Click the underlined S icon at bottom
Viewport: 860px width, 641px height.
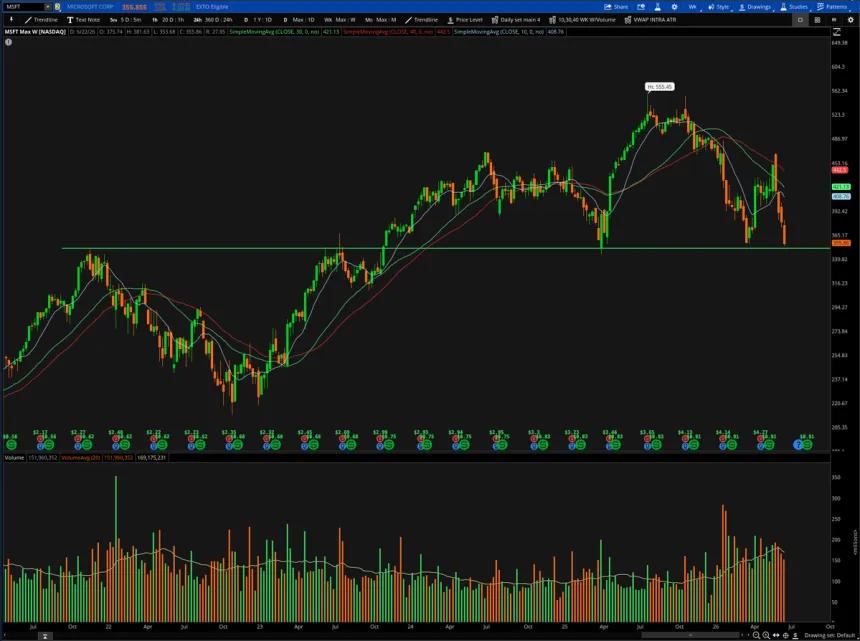point(795,635)
